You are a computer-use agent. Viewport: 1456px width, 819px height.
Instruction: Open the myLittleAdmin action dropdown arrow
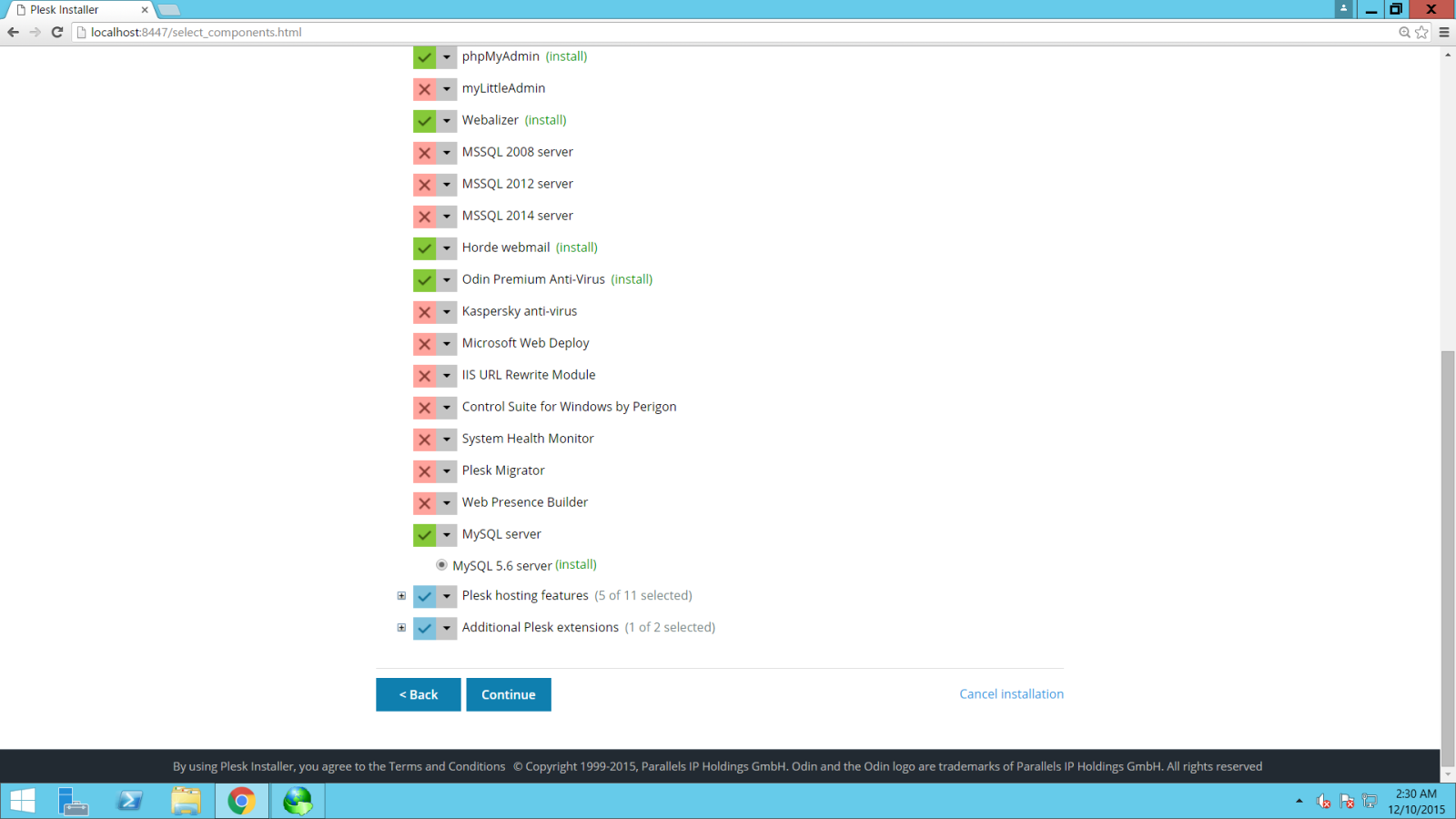(x=447, y=89)
